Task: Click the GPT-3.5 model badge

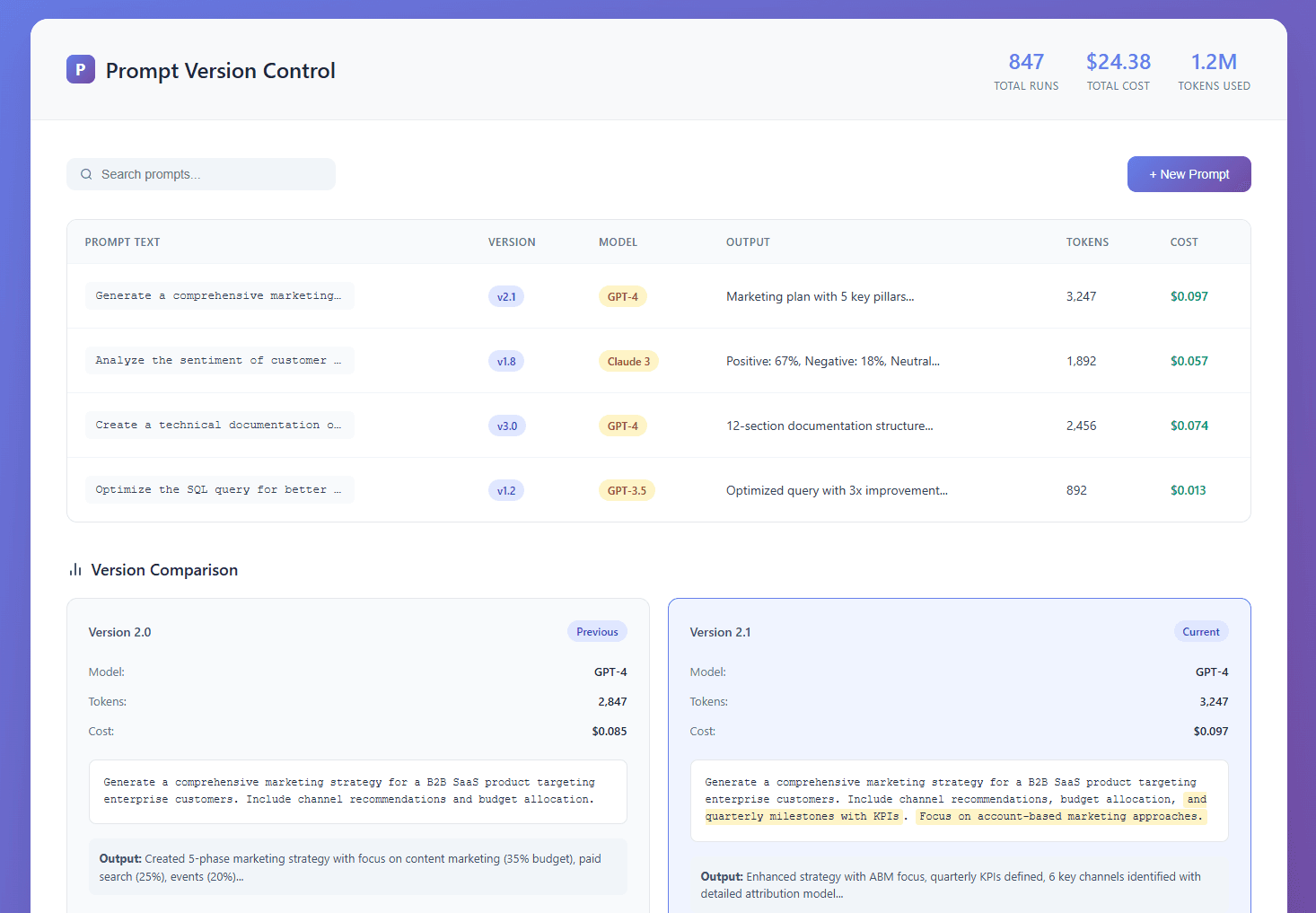Action: click(x=626, y=490)
